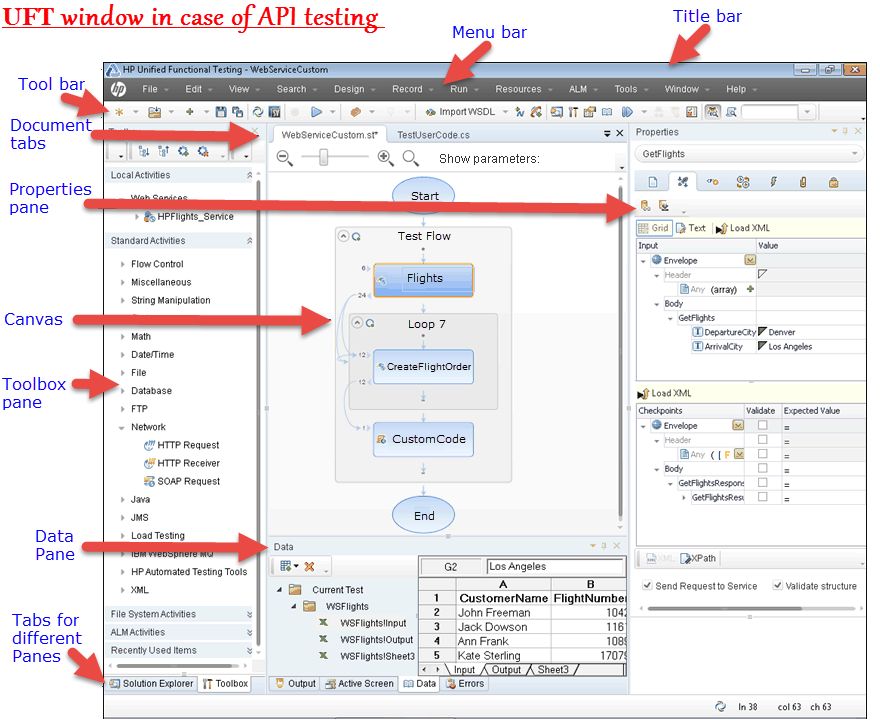Click the zoom out magnifier on canvas
The image size is (880, 720).
coord(285,158)
